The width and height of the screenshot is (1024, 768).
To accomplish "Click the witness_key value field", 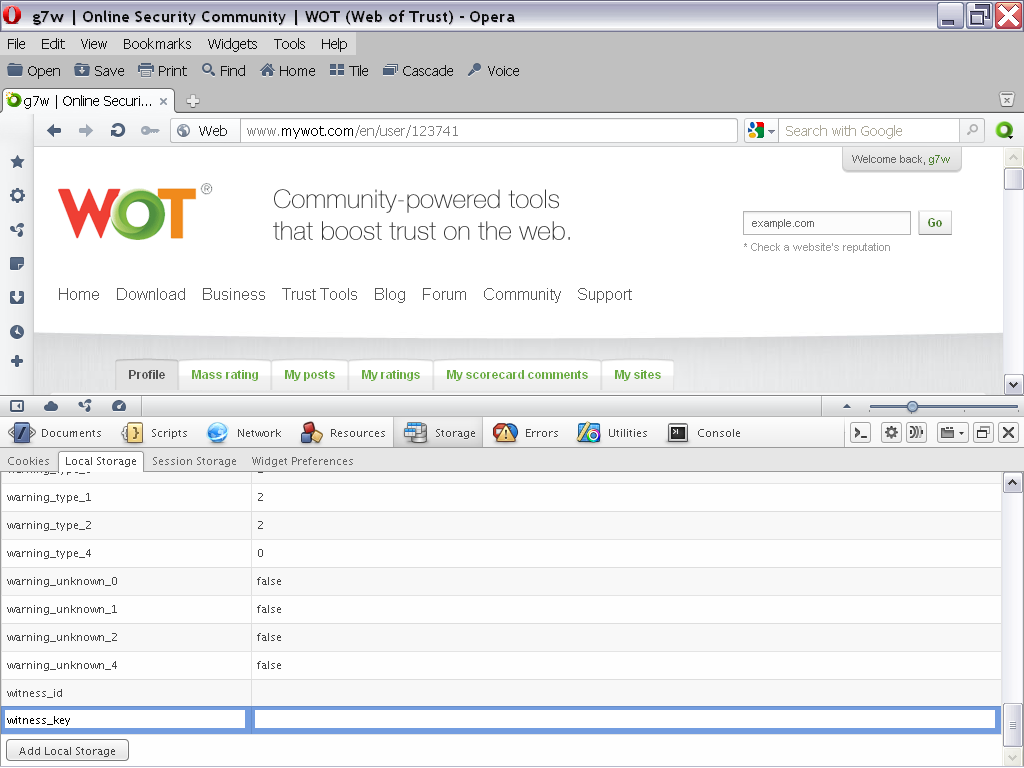I will pos(625,720).
